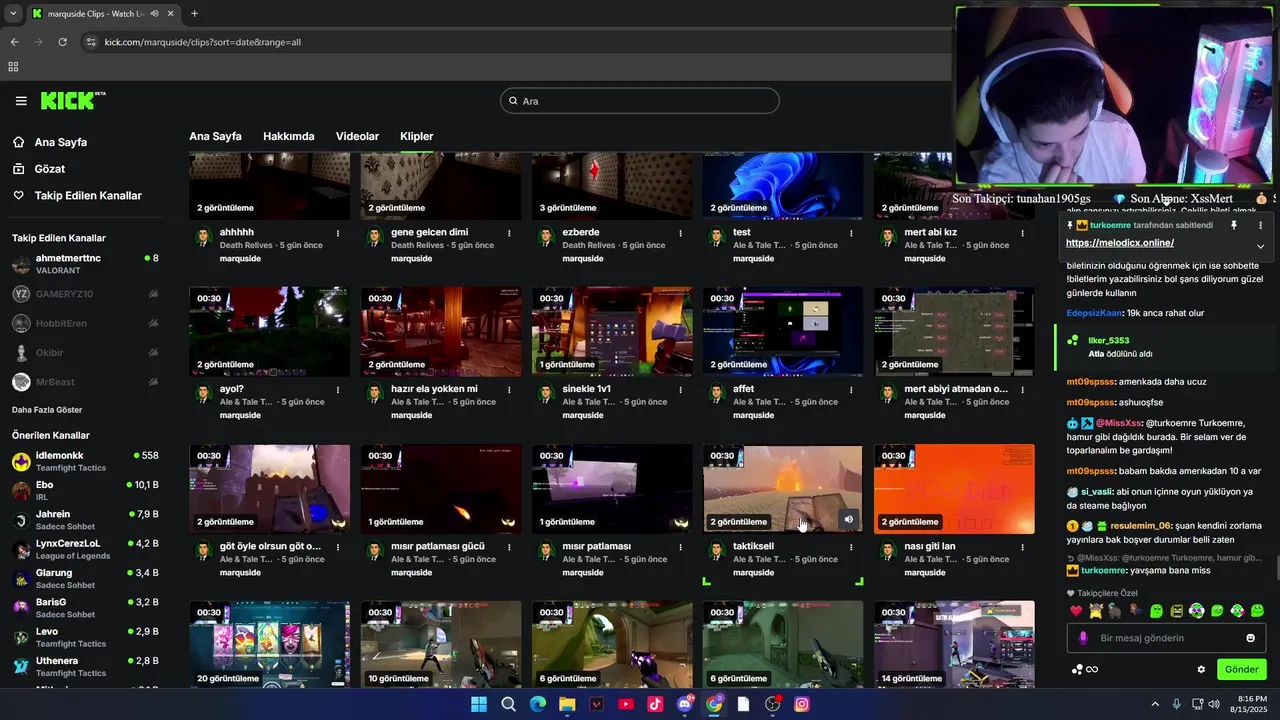Toggle sound on the taktiksell clip preview
Screen dimensions: 1280x720
click(x=848, y=520)
